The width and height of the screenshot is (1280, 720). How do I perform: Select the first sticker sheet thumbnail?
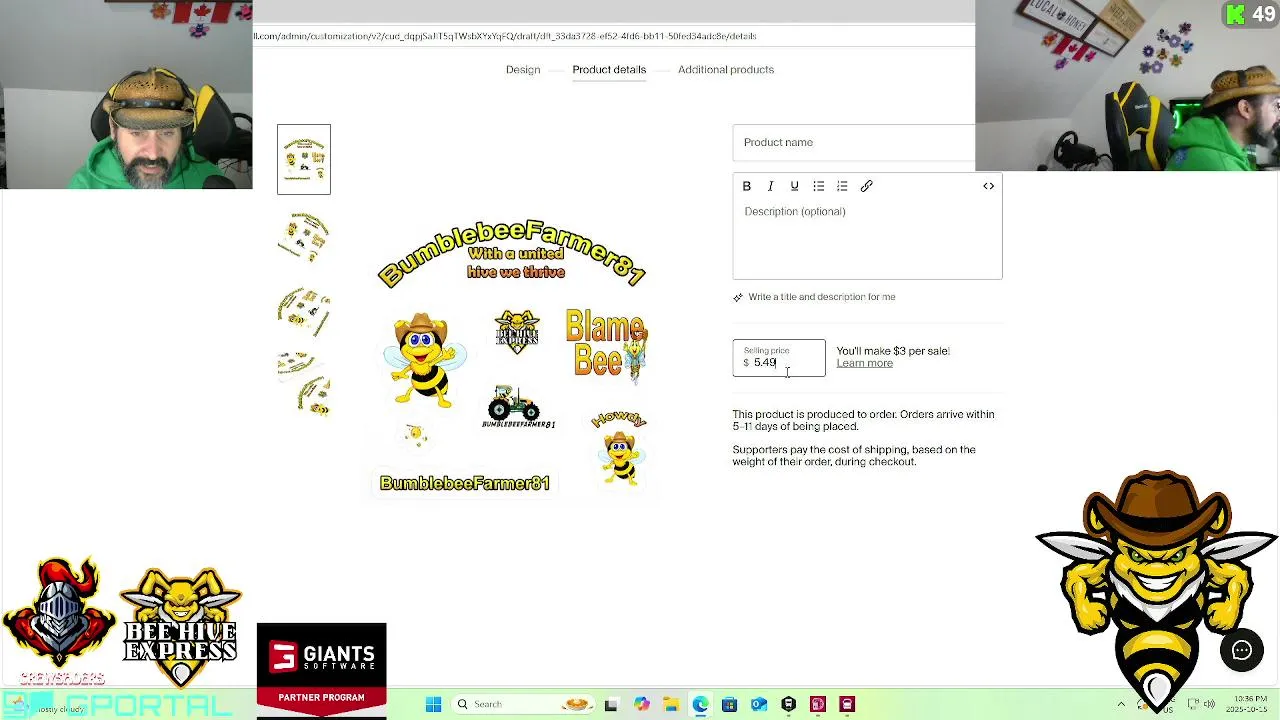304,159
